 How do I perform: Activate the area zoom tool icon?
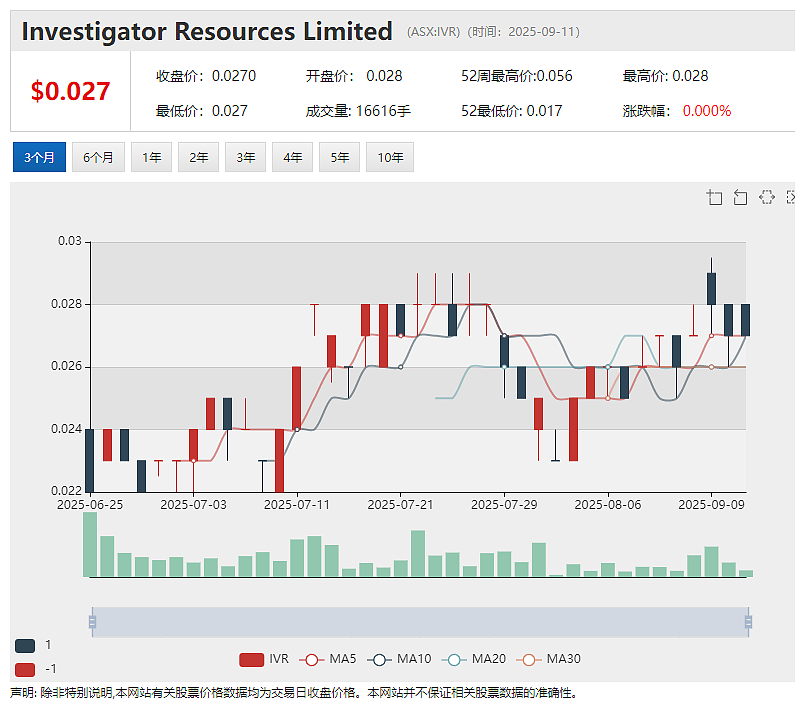click(x=714, y=197)
